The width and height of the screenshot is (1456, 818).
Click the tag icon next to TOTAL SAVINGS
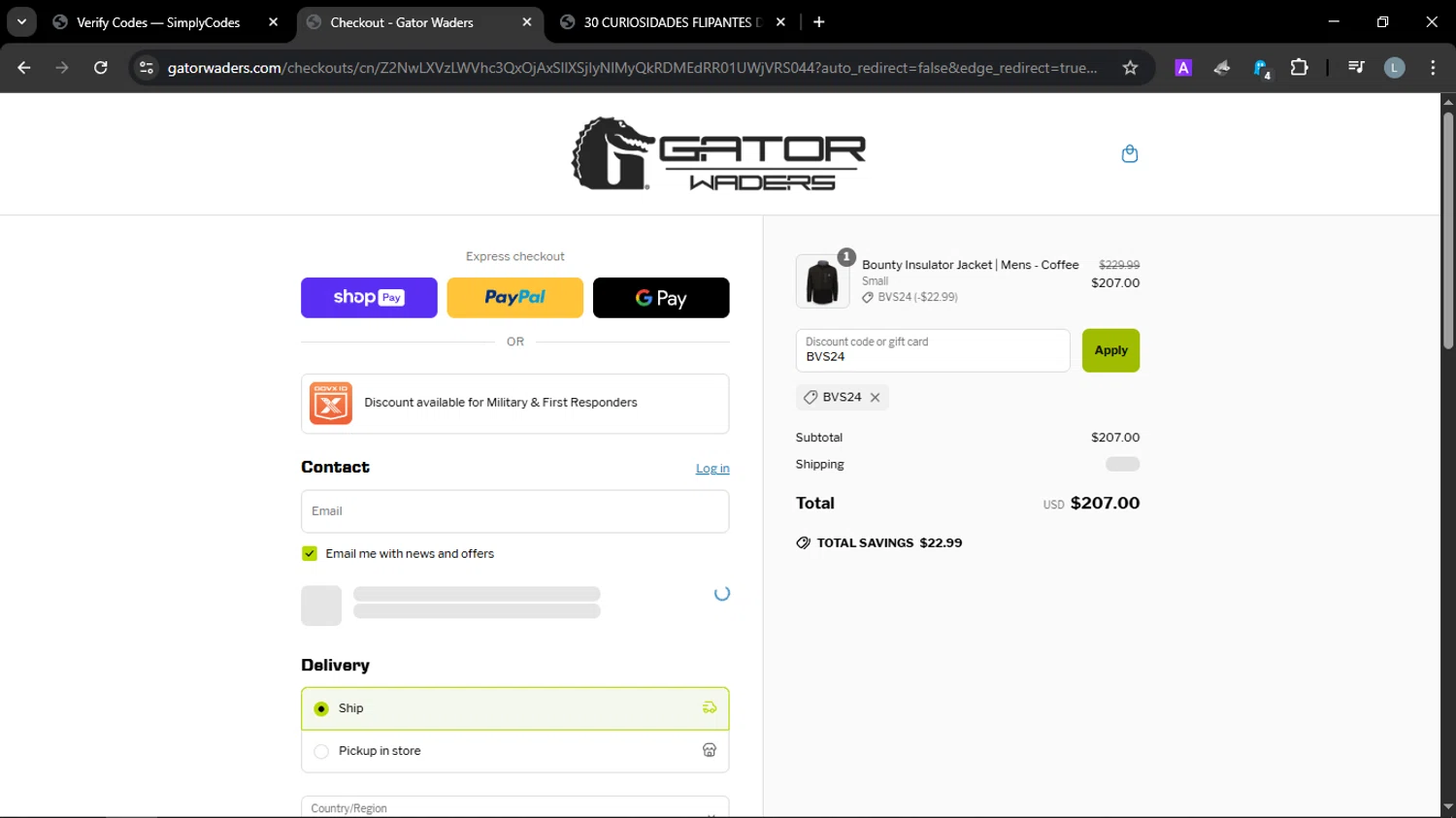(x=803, y=542)
